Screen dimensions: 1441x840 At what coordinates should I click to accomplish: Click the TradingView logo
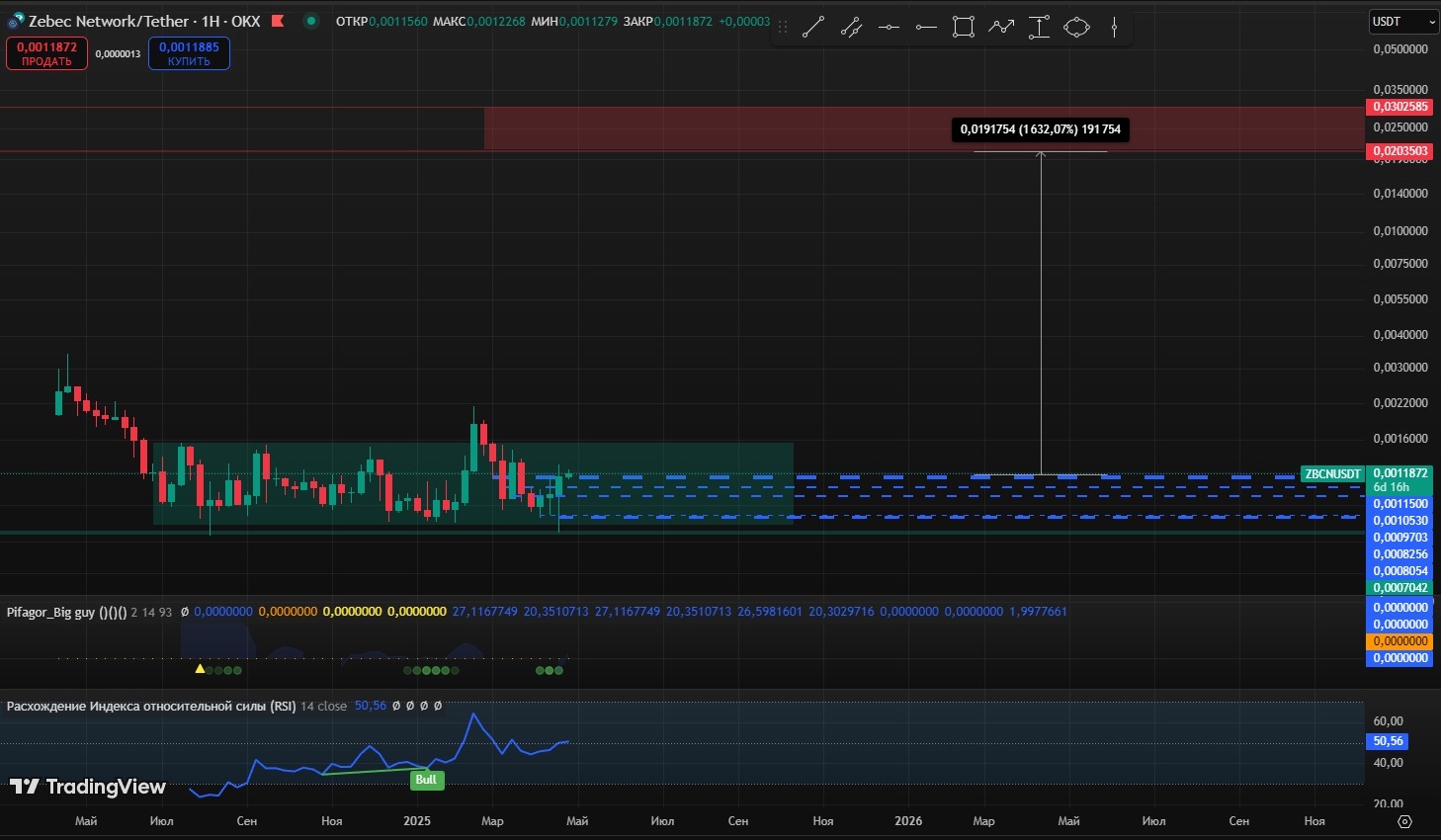point(88,787)
